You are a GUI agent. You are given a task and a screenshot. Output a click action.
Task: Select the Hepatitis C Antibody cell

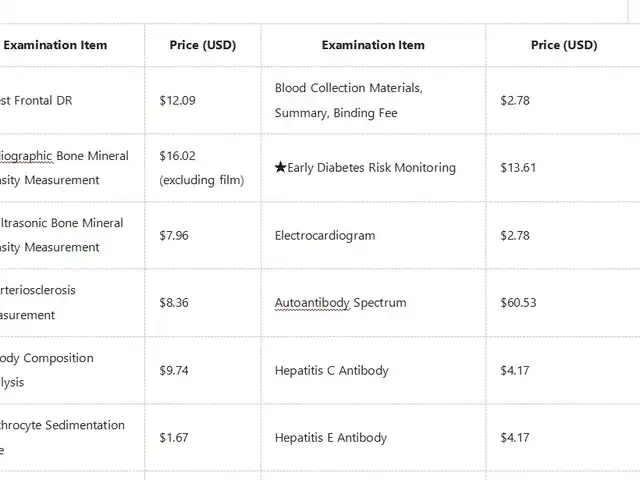click(x=331, y=370)
